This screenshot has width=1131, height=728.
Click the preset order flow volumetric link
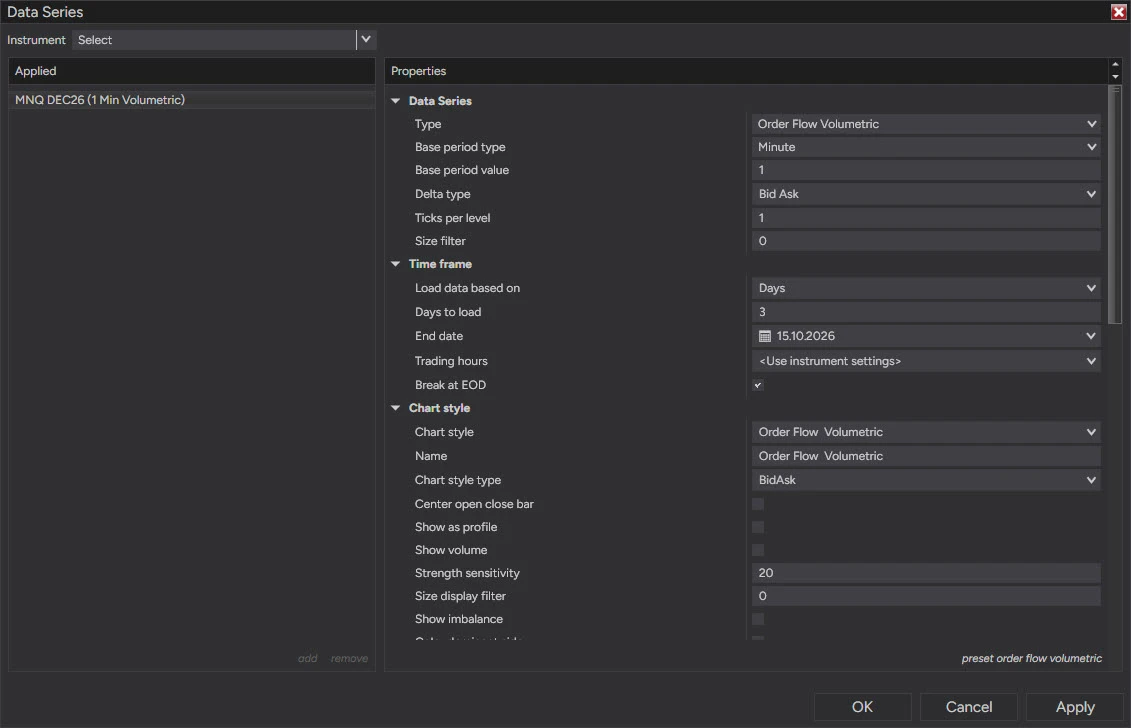[1031, 659]
